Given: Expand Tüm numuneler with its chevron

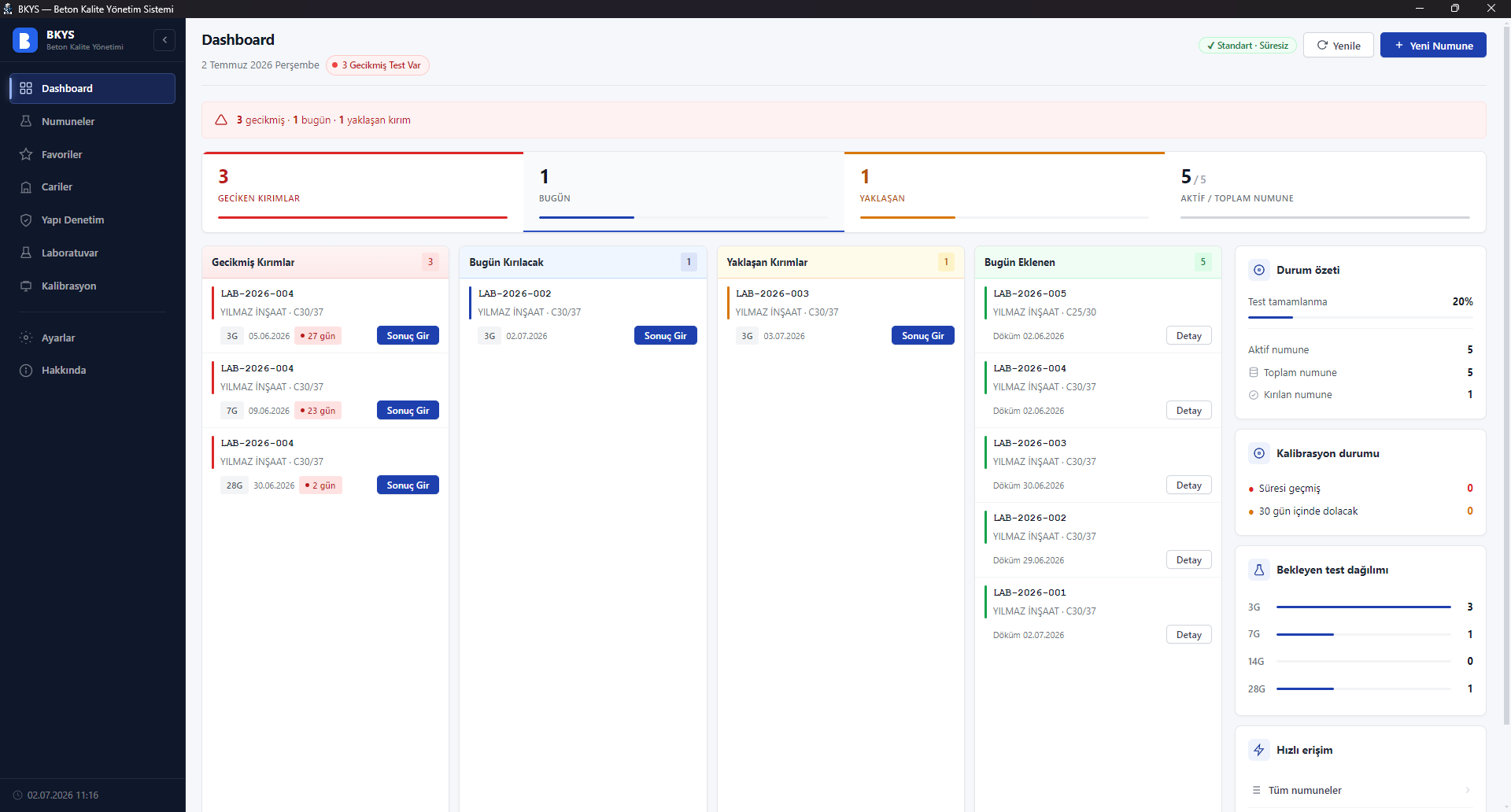Looking at the screenshot, I should point(1468,790).
